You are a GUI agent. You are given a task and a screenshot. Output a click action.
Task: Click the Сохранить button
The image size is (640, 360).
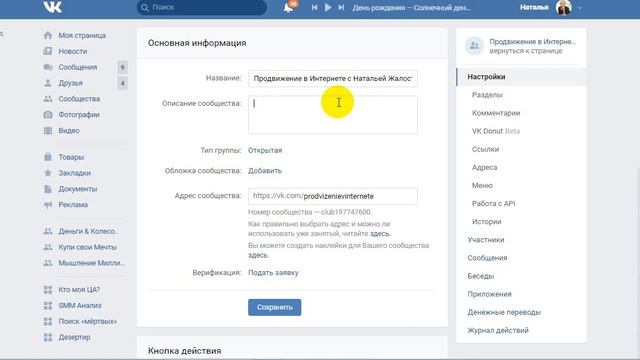274,307
